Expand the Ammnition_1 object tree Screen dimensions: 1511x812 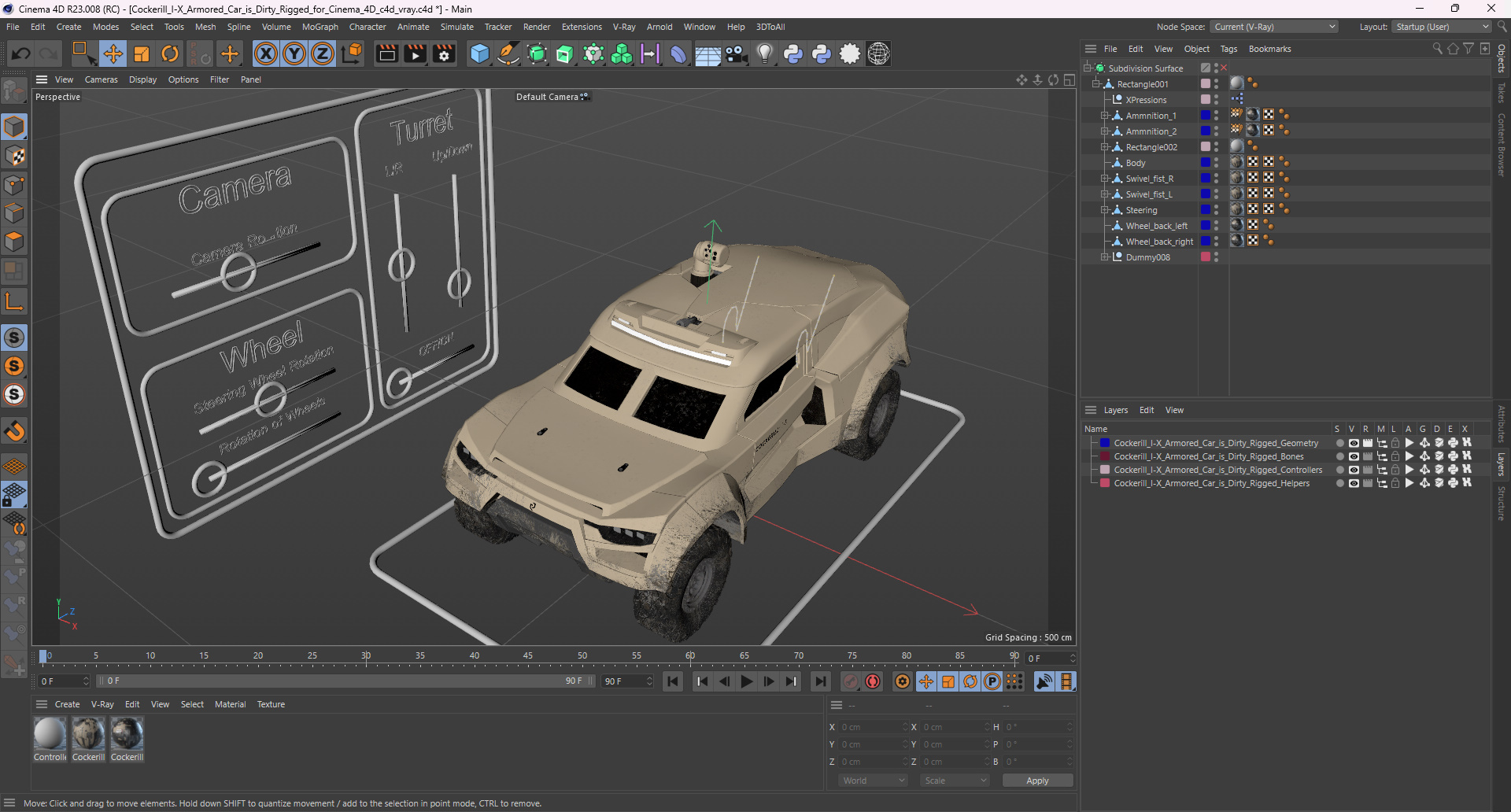1104,116
